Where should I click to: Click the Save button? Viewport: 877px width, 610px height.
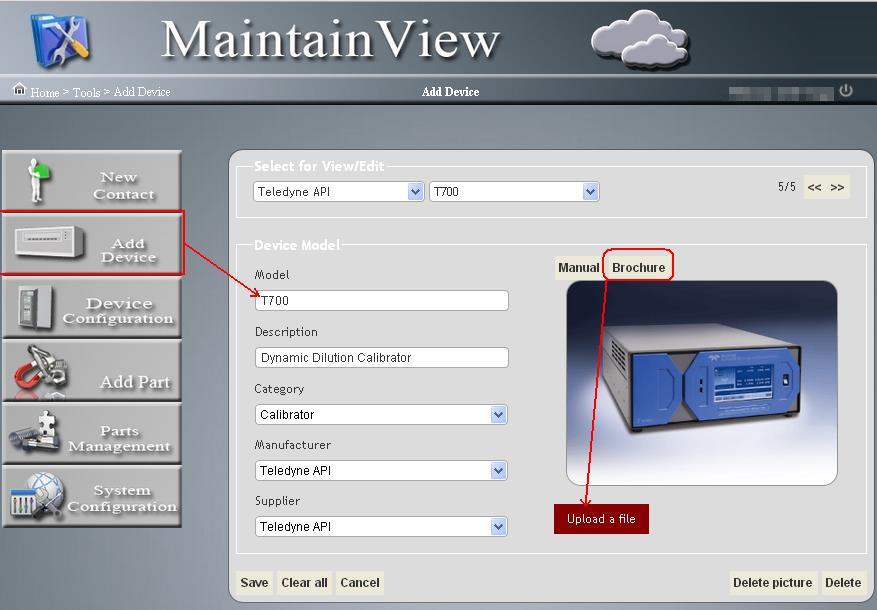254,583
